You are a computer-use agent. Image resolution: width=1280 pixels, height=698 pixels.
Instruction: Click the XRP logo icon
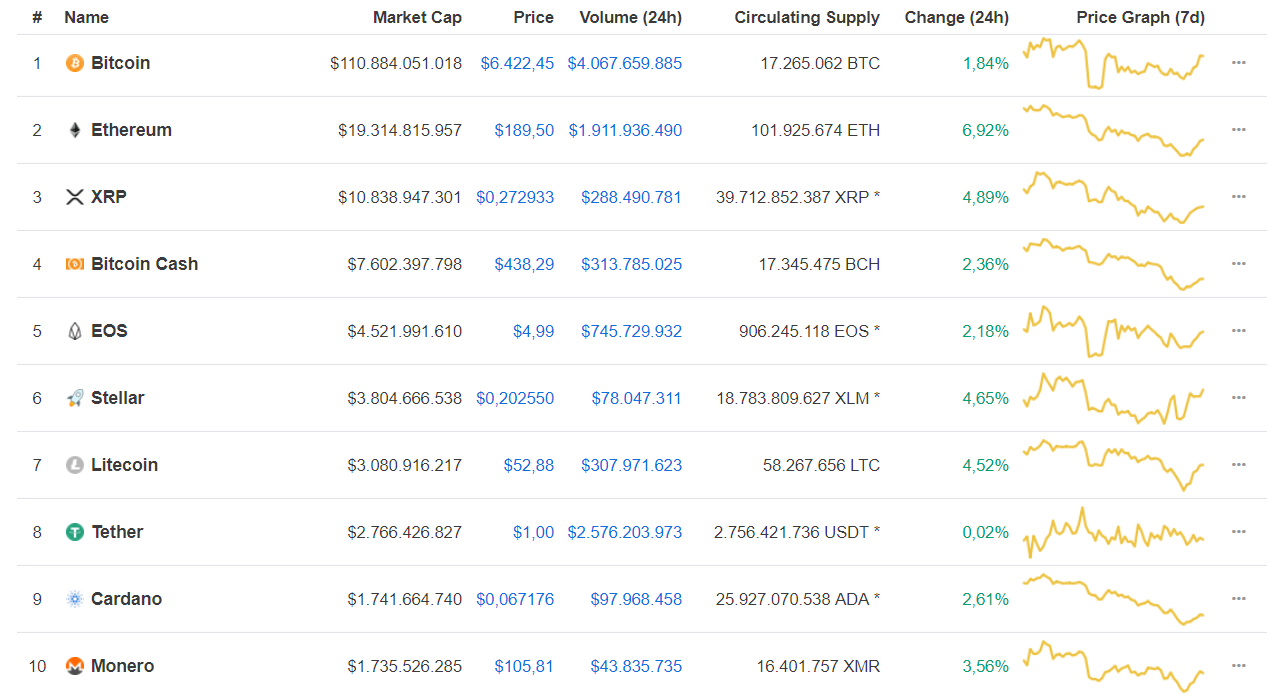click(x=74, y=197)
